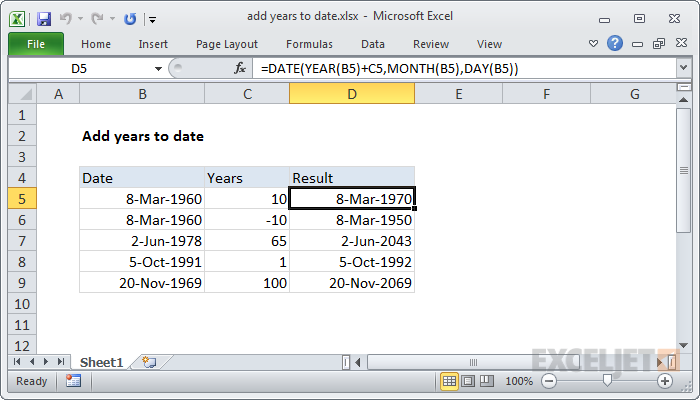The image size is (700, 400).
Task: Open the Page Layout ribbon tab
Action: click(x=226, y=44)
